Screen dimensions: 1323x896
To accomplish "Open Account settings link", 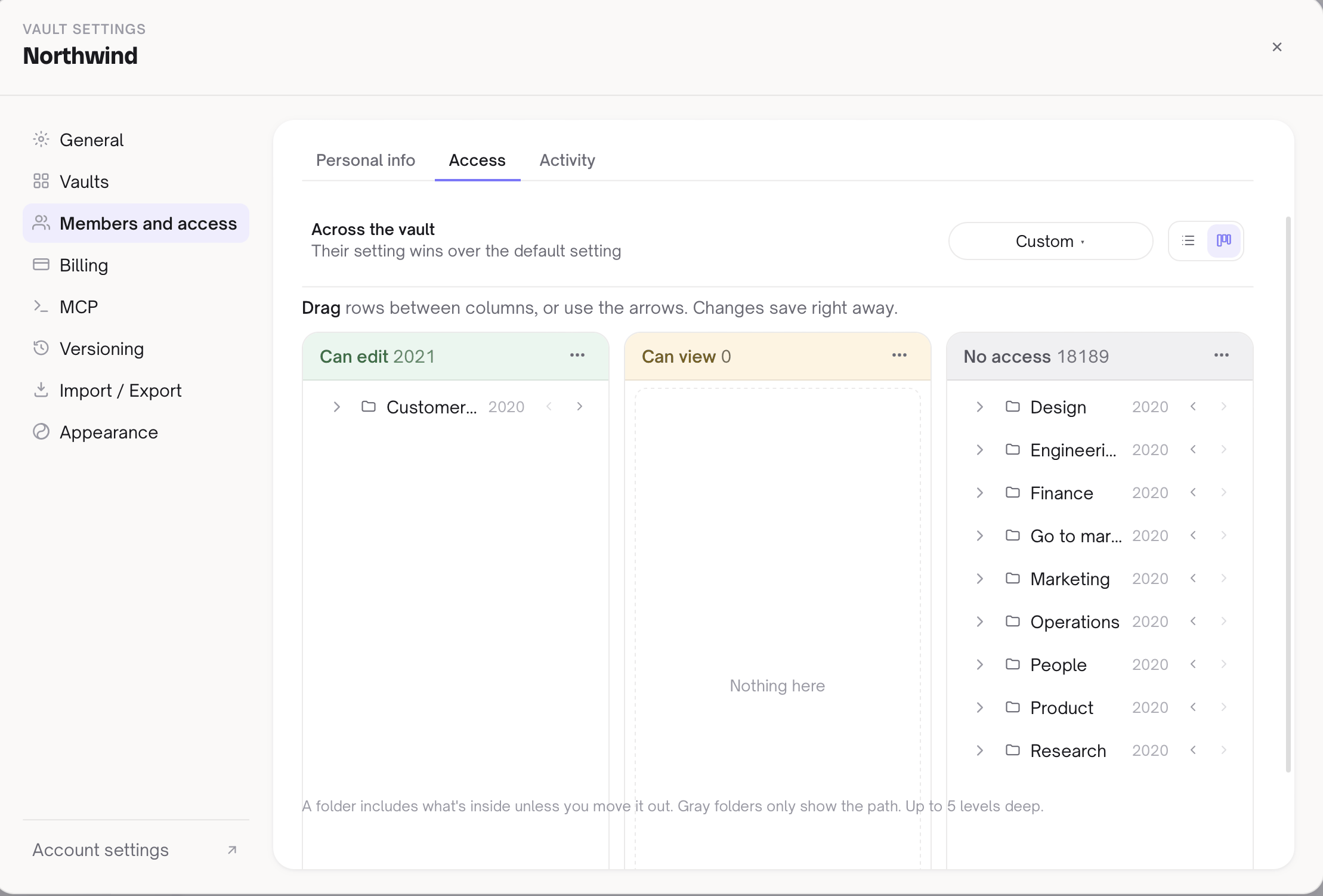I will pos(136,850).
